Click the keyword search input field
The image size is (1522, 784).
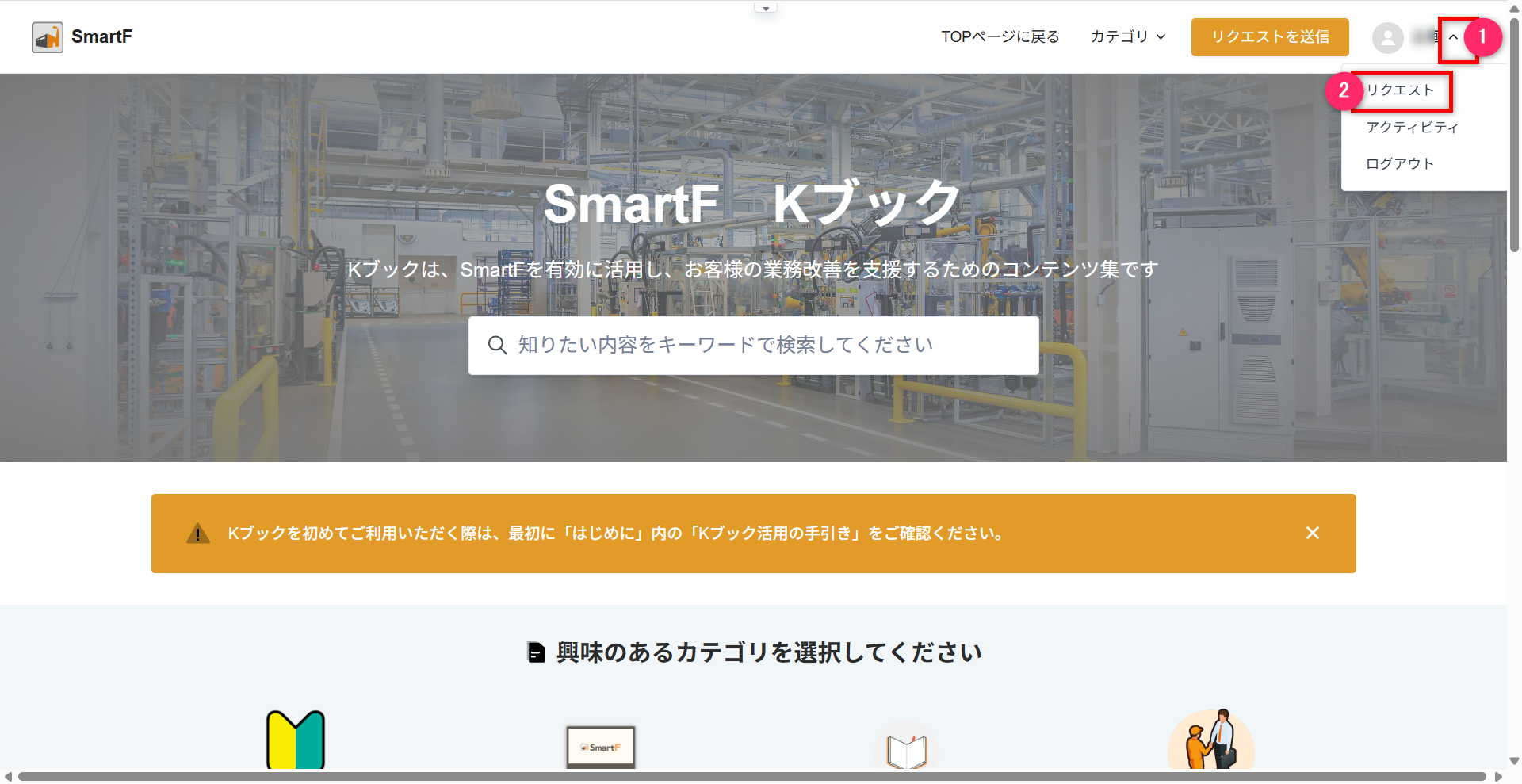tap(753, 346)
